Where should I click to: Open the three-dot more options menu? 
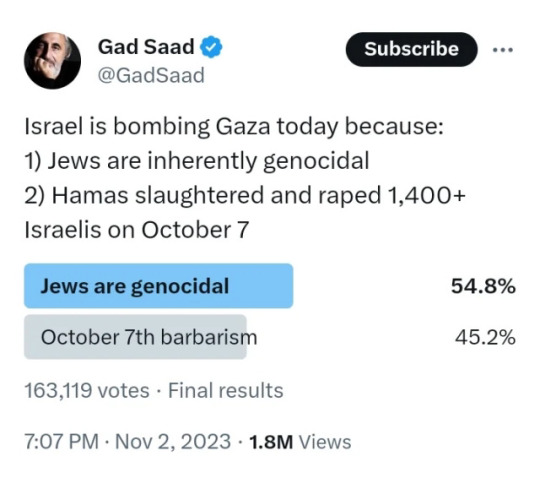[x=503, y=50]
